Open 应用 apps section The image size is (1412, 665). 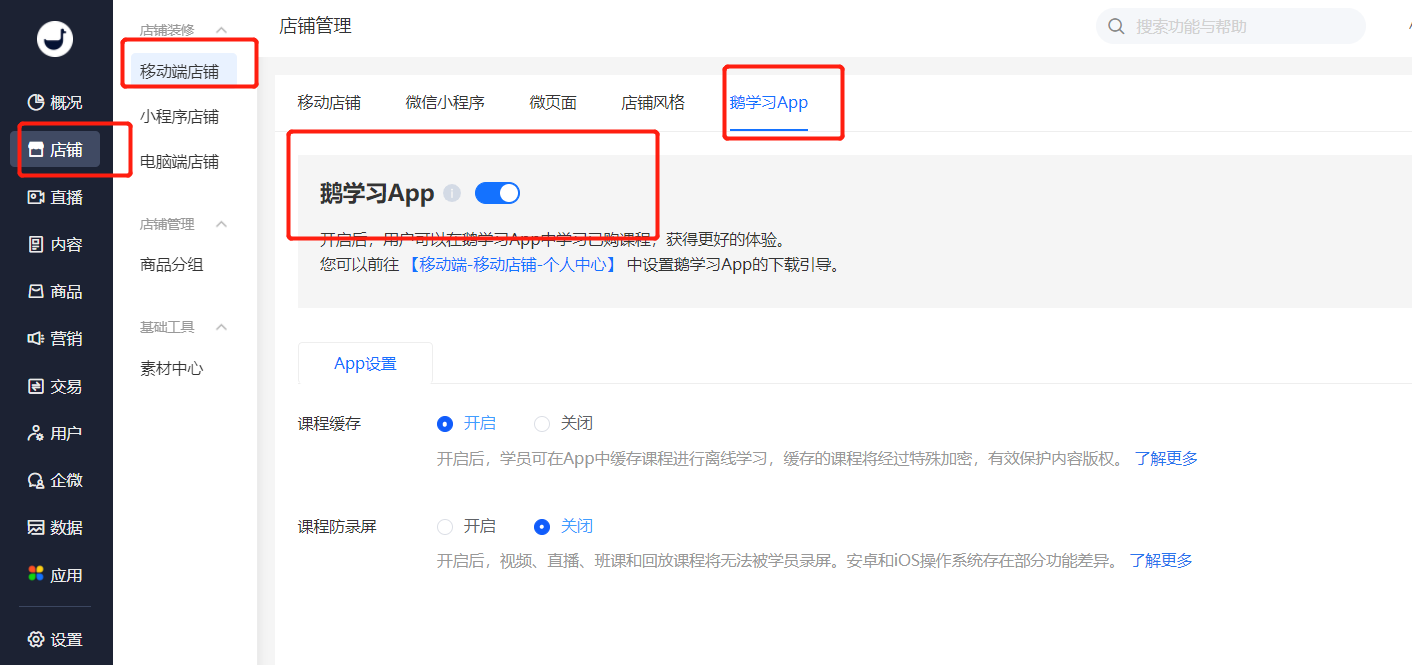(x=56, y=575)
